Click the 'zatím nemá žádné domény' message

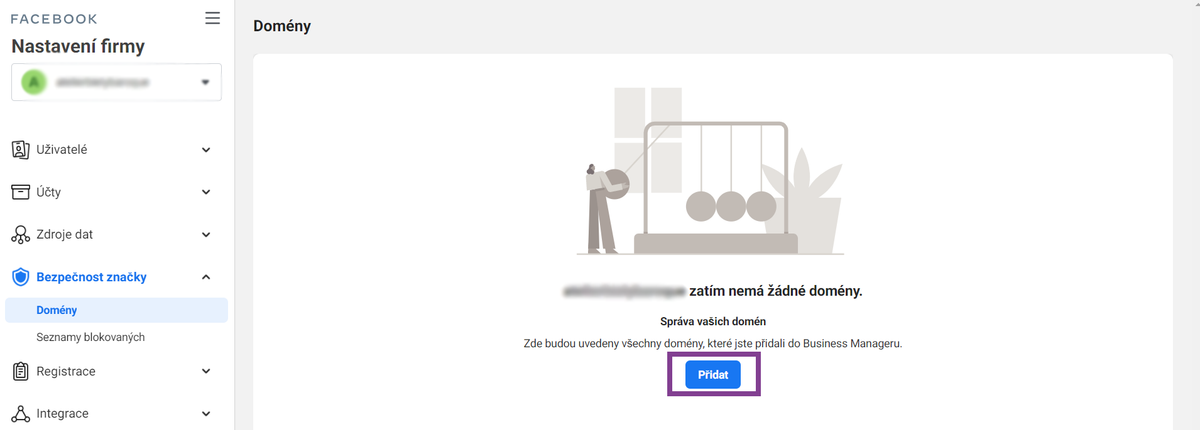pos(776,292)
